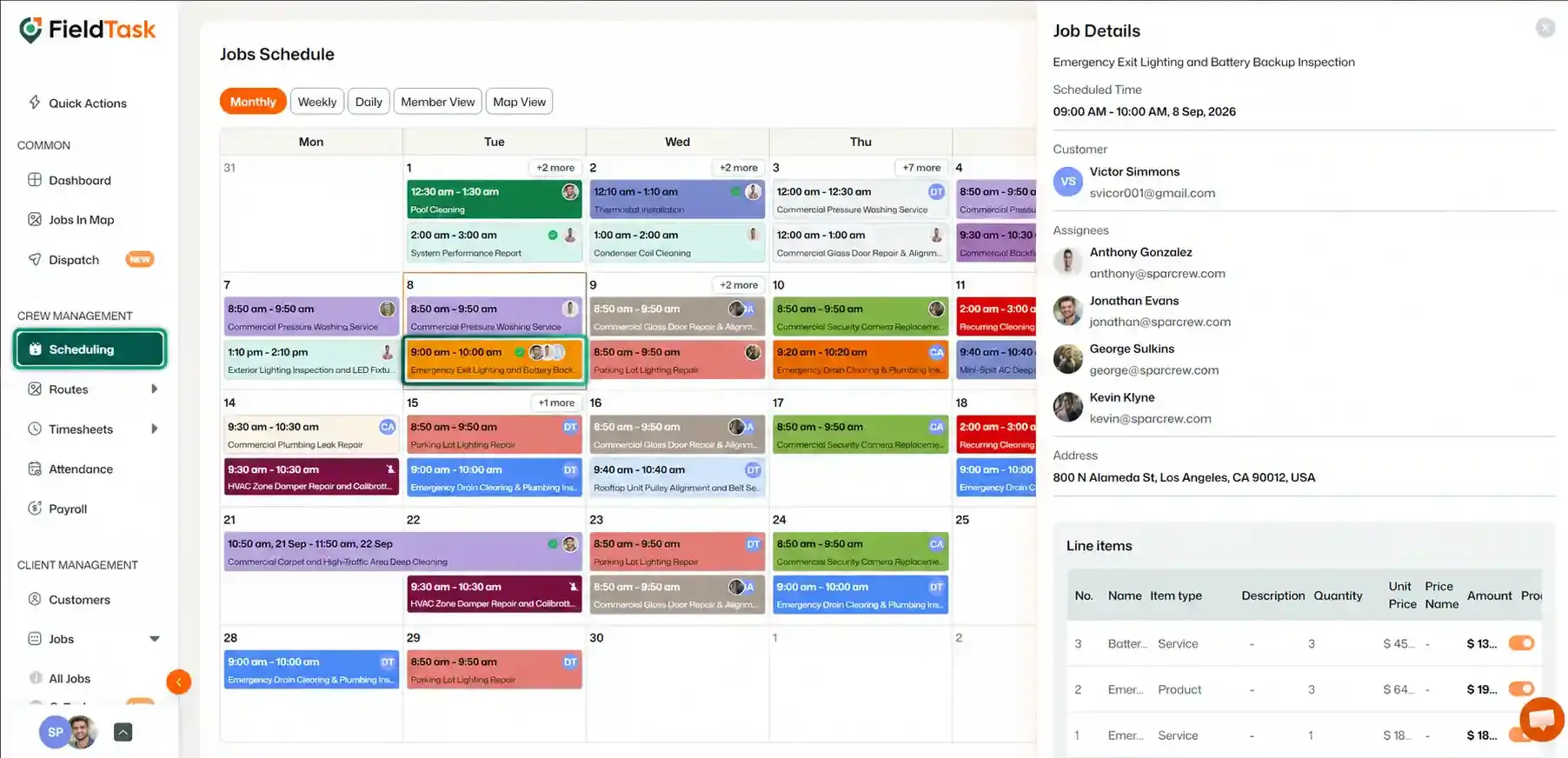This screenshot has height=758, width=1568.
Task: Open Emergency Exit Lighting job on day 8
Action: [494, 360]
